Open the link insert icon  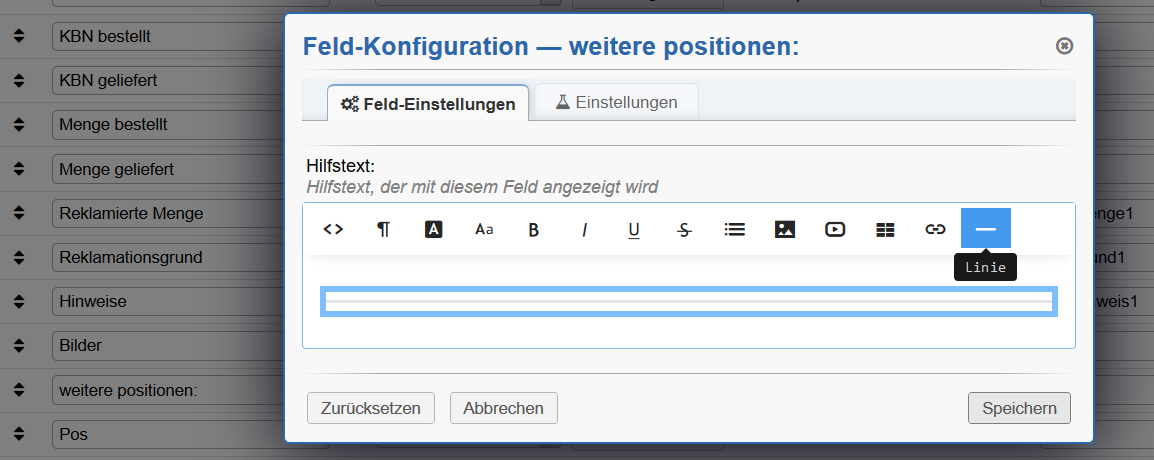pyautogui.click(x=935, y=229)
